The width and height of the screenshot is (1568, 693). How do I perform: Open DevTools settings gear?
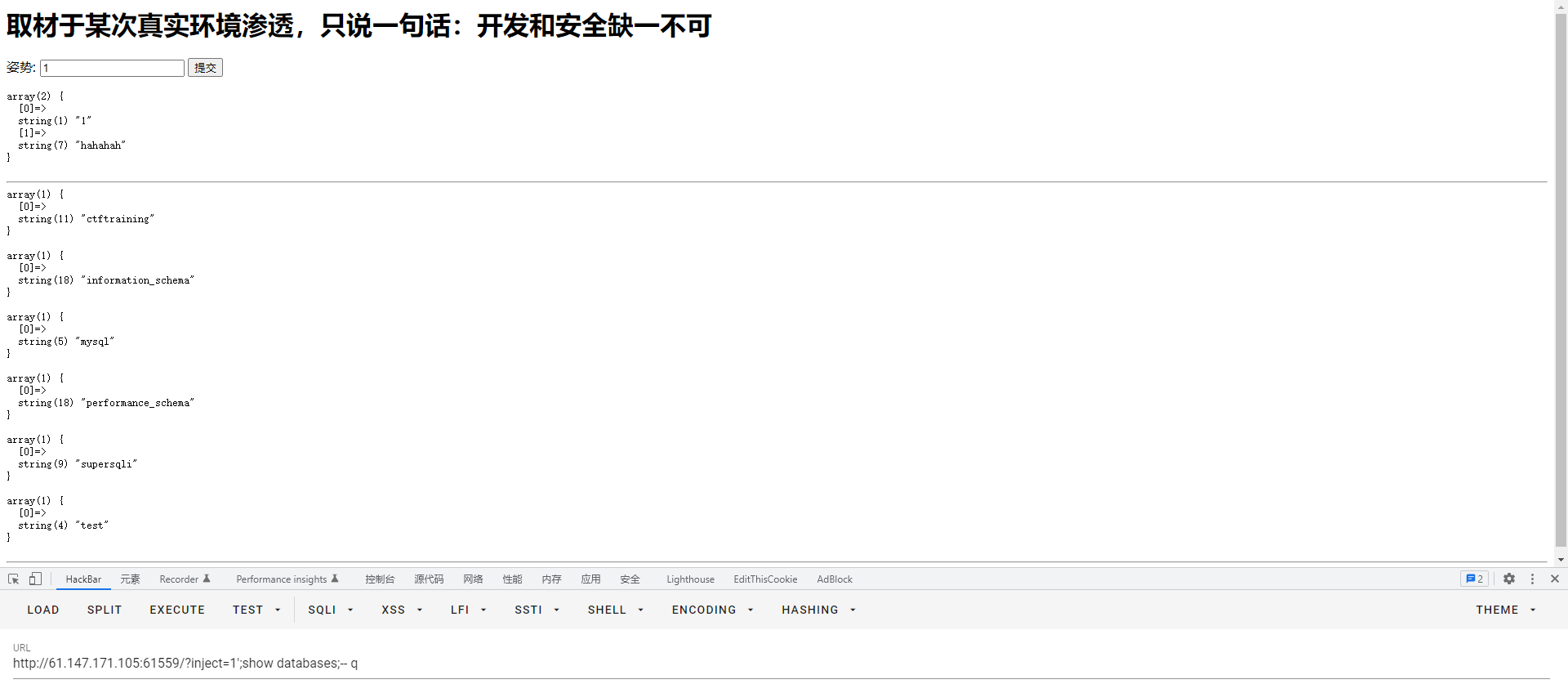coord(1509,579)
